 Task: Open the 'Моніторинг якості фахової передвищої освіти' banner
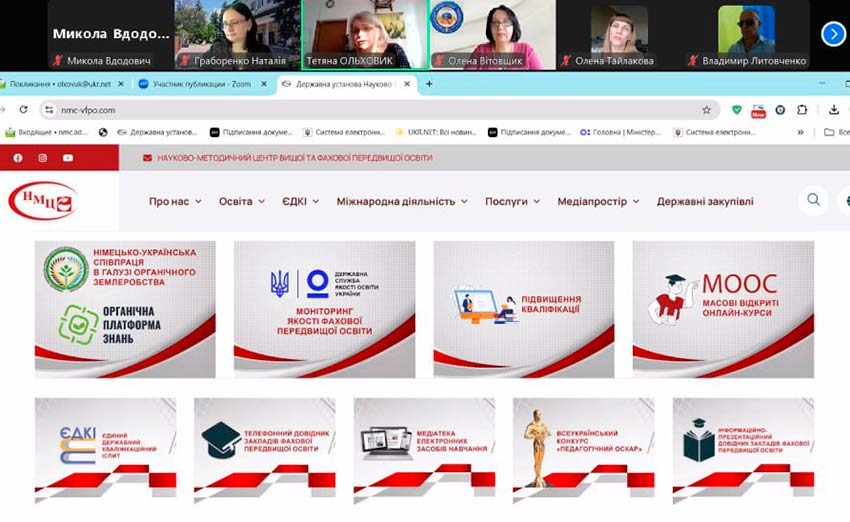[x=324, y=309]
